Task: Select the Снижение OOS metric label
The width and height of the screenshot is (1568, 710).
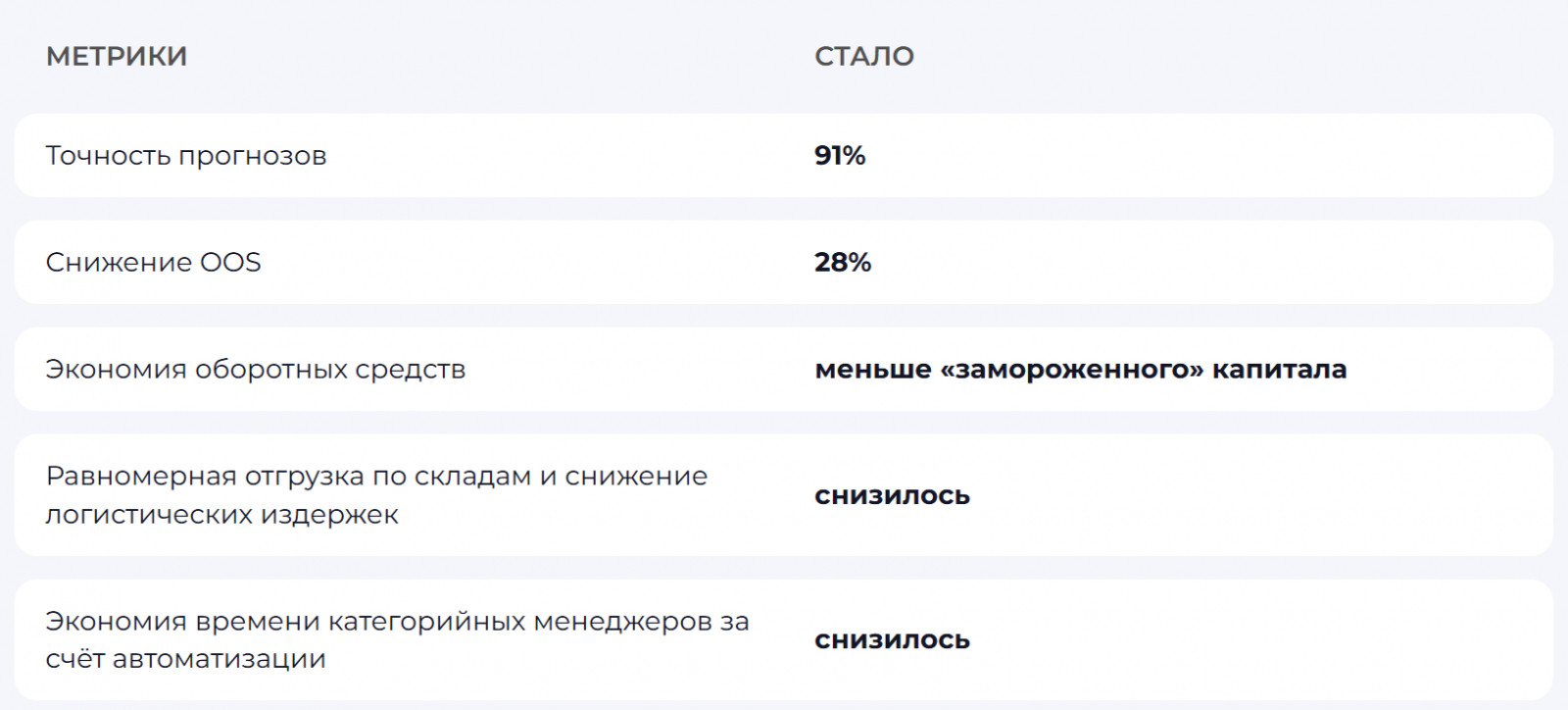Action: (x=153, y=263)
